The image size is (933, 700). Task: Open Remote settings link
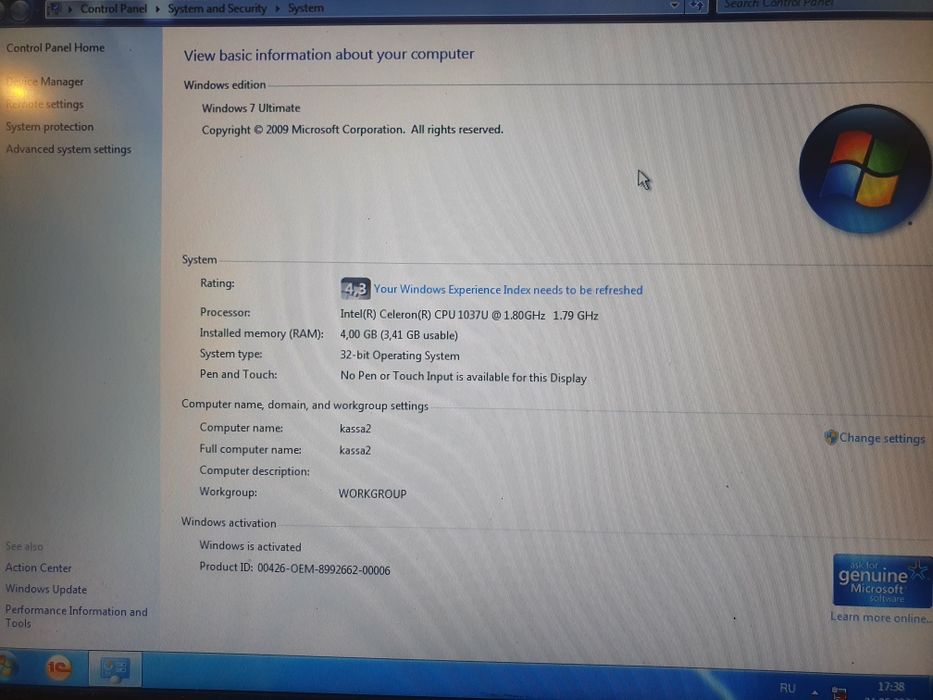click(x=45, y=104)
